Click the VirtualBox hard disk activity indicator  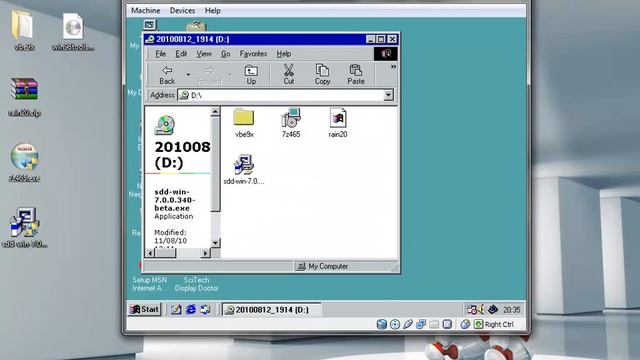tap(382, 324)
